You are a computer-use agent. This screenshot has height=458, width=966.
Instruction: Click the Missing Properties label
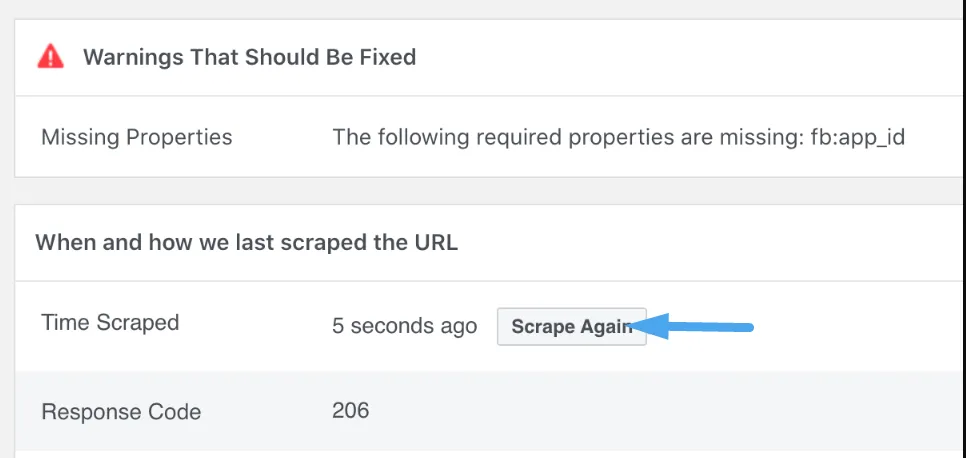tap(137, 137)
